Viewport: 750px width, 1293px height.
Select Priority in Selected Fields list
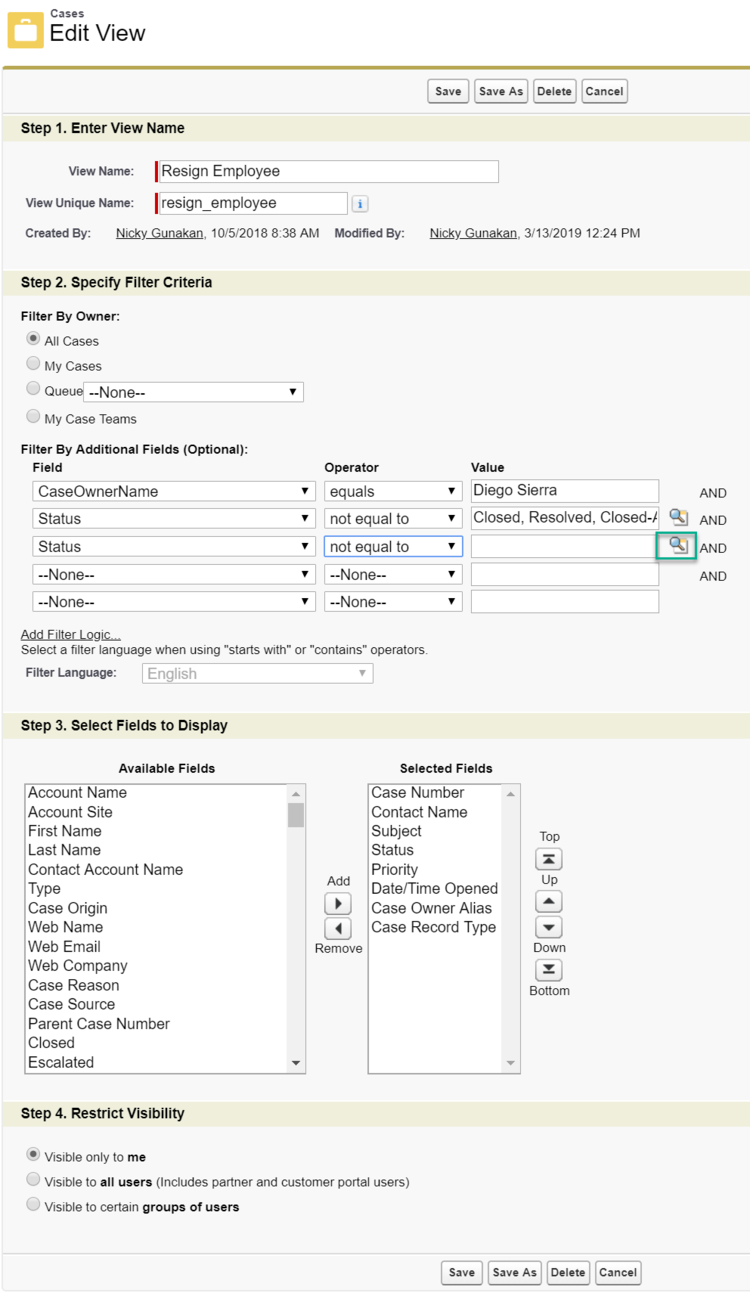click(x=395, y=870)
